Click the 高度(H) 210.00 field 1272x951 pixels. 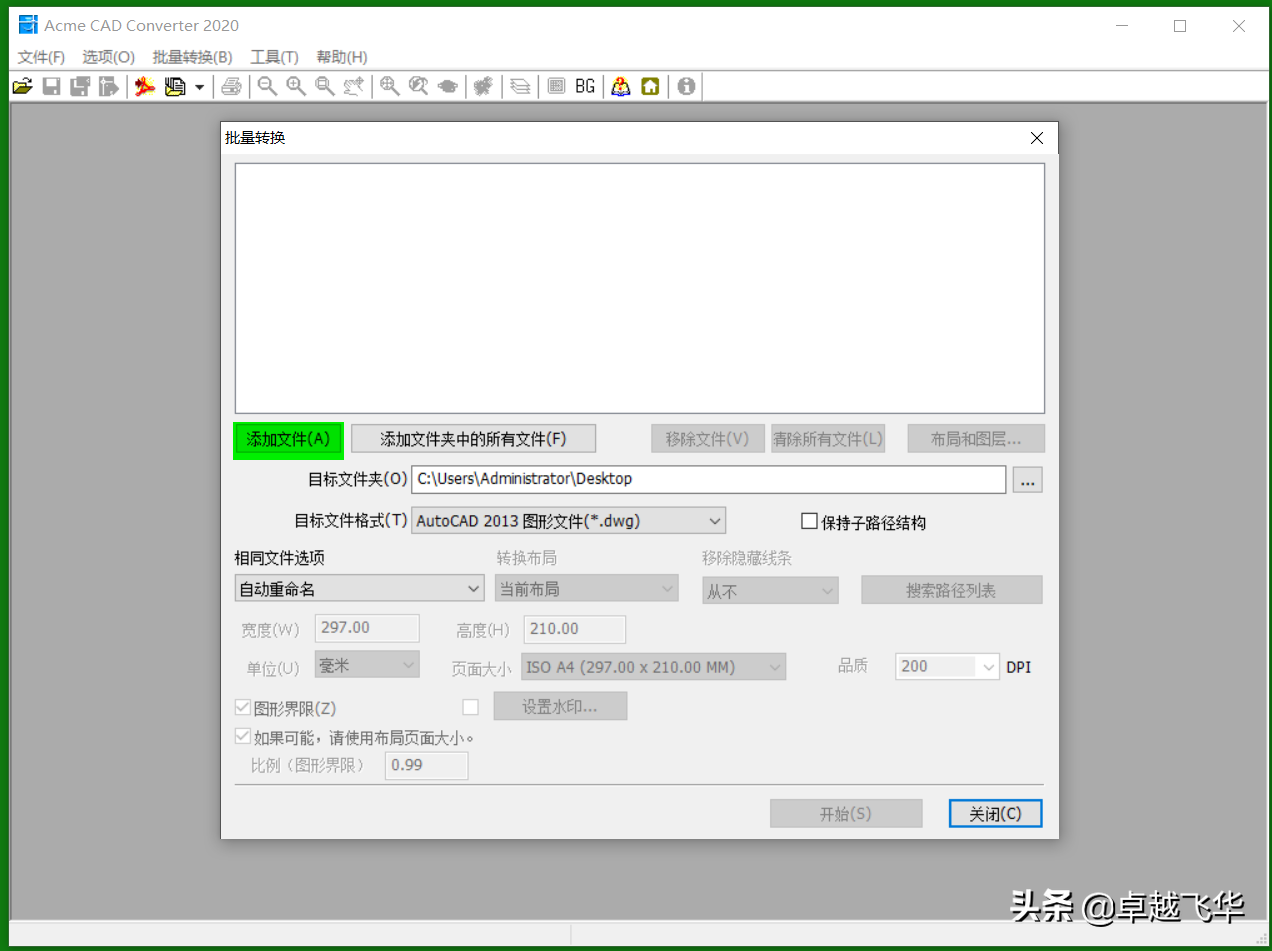tap(575, 629)
